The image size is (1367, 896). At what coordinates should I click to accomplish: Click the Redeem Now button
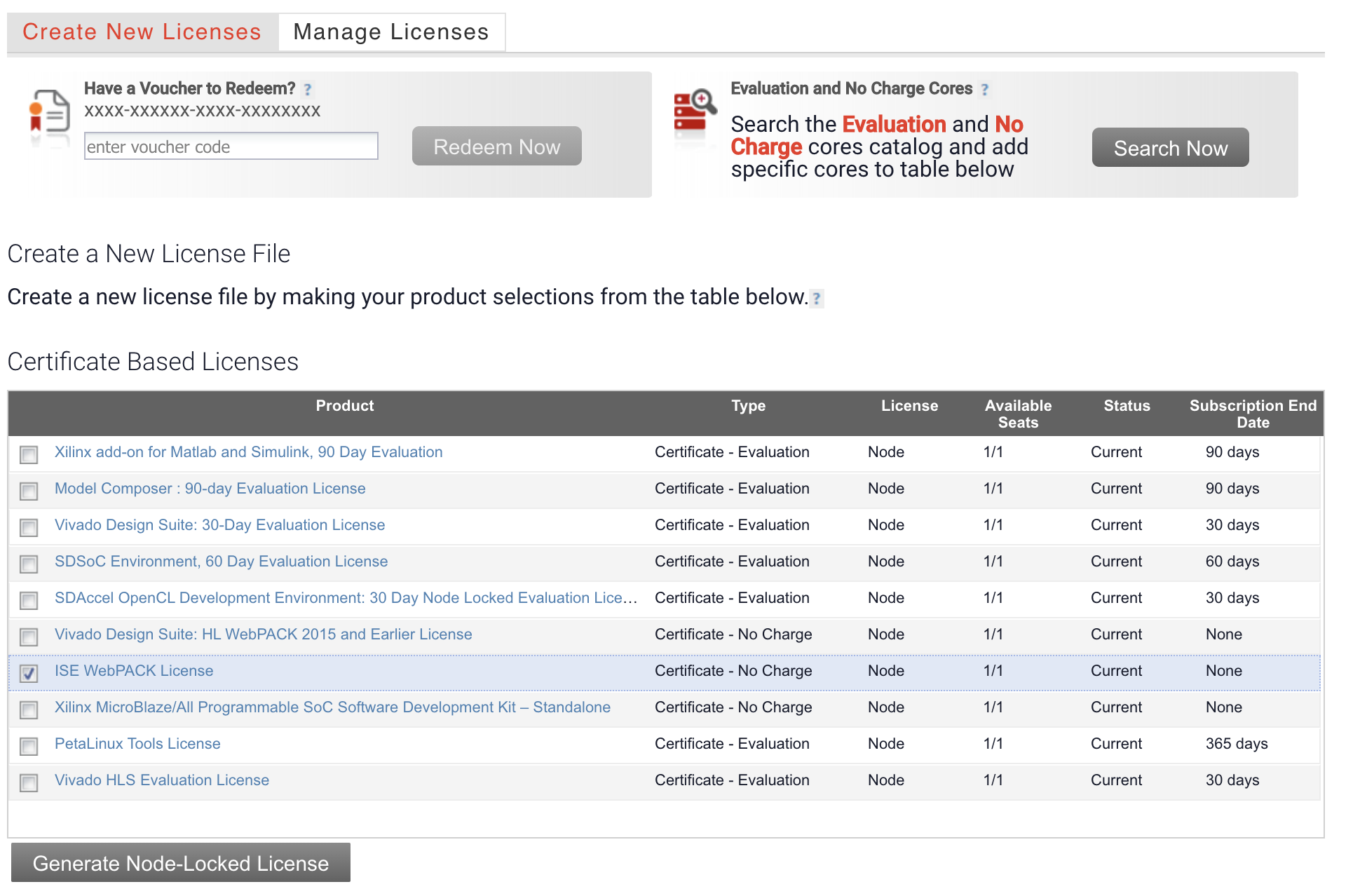tap(497, 147)
